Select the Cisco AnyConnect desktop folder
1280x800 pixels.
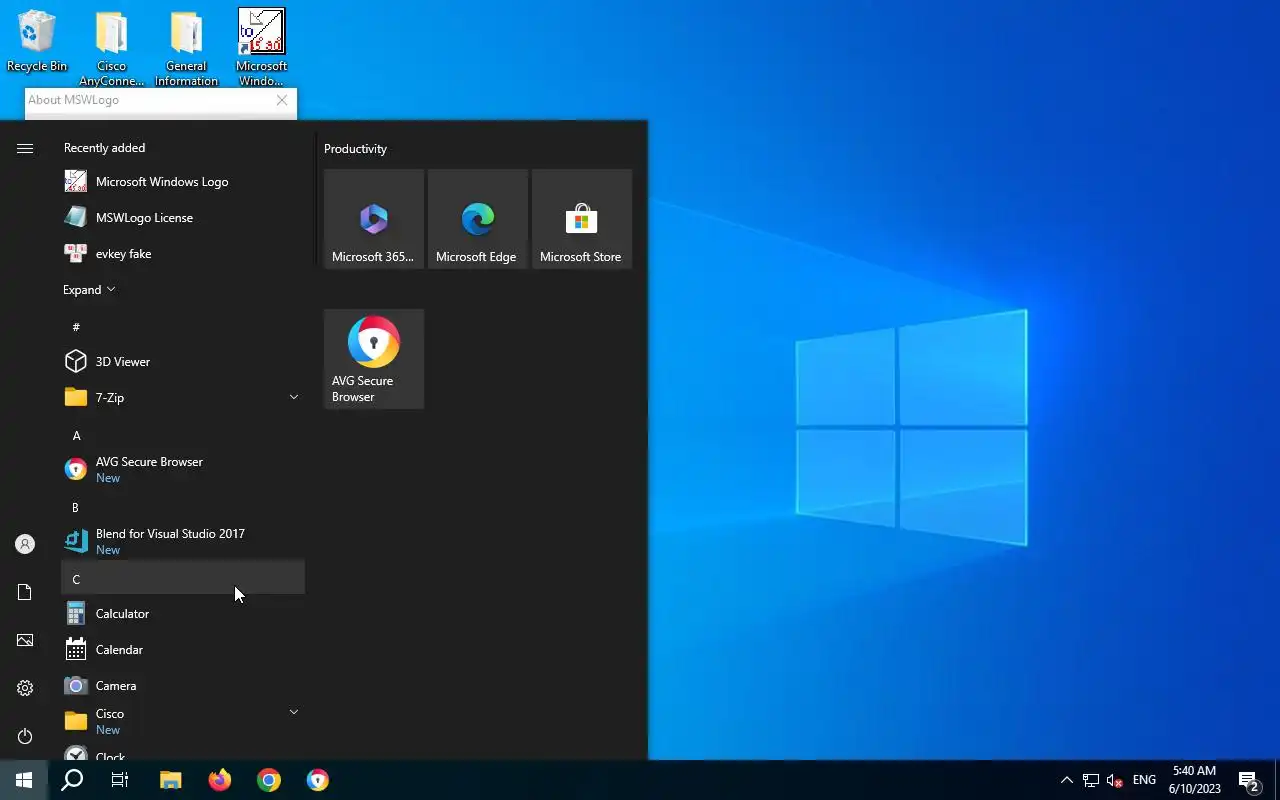pyautogui.click(x=111, y=48)
